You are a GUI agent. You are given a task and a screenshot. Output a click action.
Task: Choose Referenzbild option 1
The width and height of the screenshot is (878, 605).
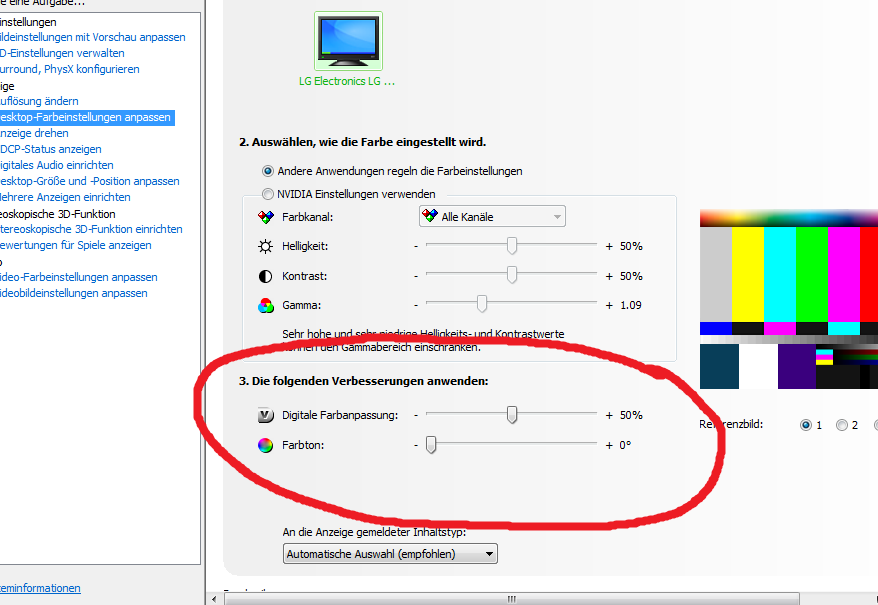pyautogui.click(x=806, y=425)
